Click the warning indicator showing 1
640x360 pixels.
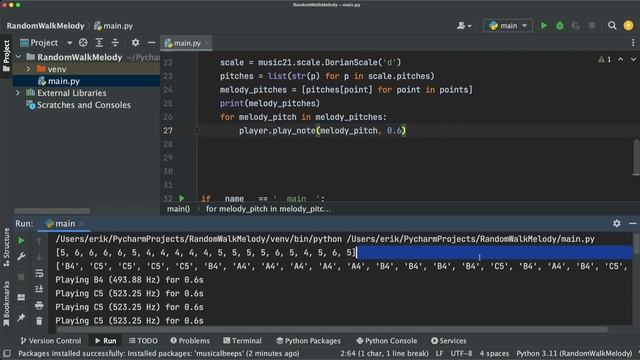pyautogui.click(x=604, y=60)
